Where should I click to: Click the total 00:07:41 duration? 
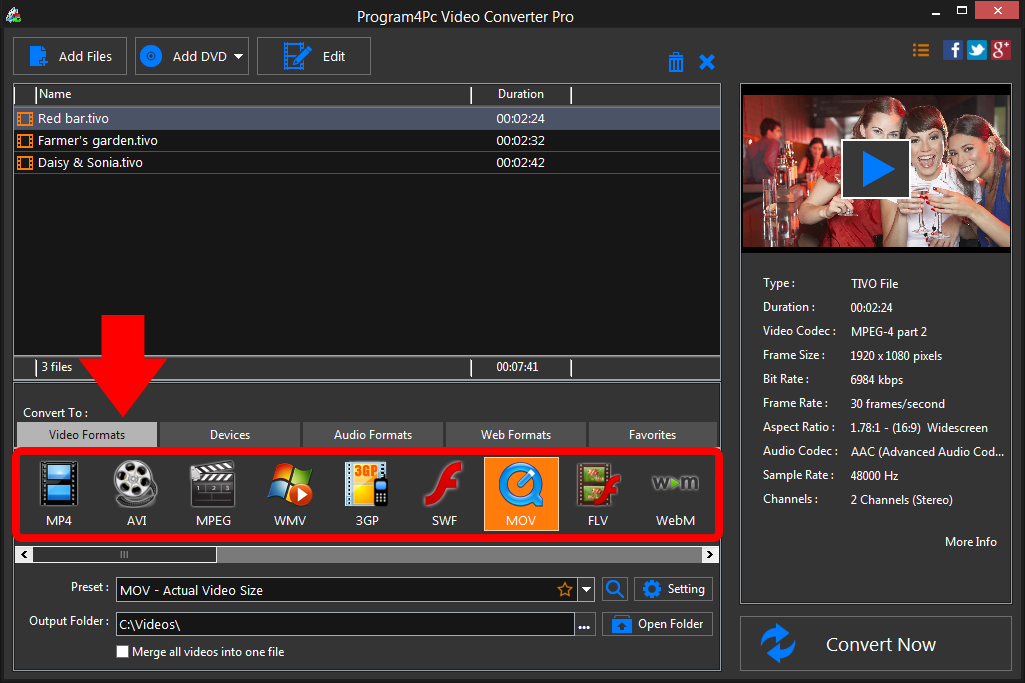517,367
